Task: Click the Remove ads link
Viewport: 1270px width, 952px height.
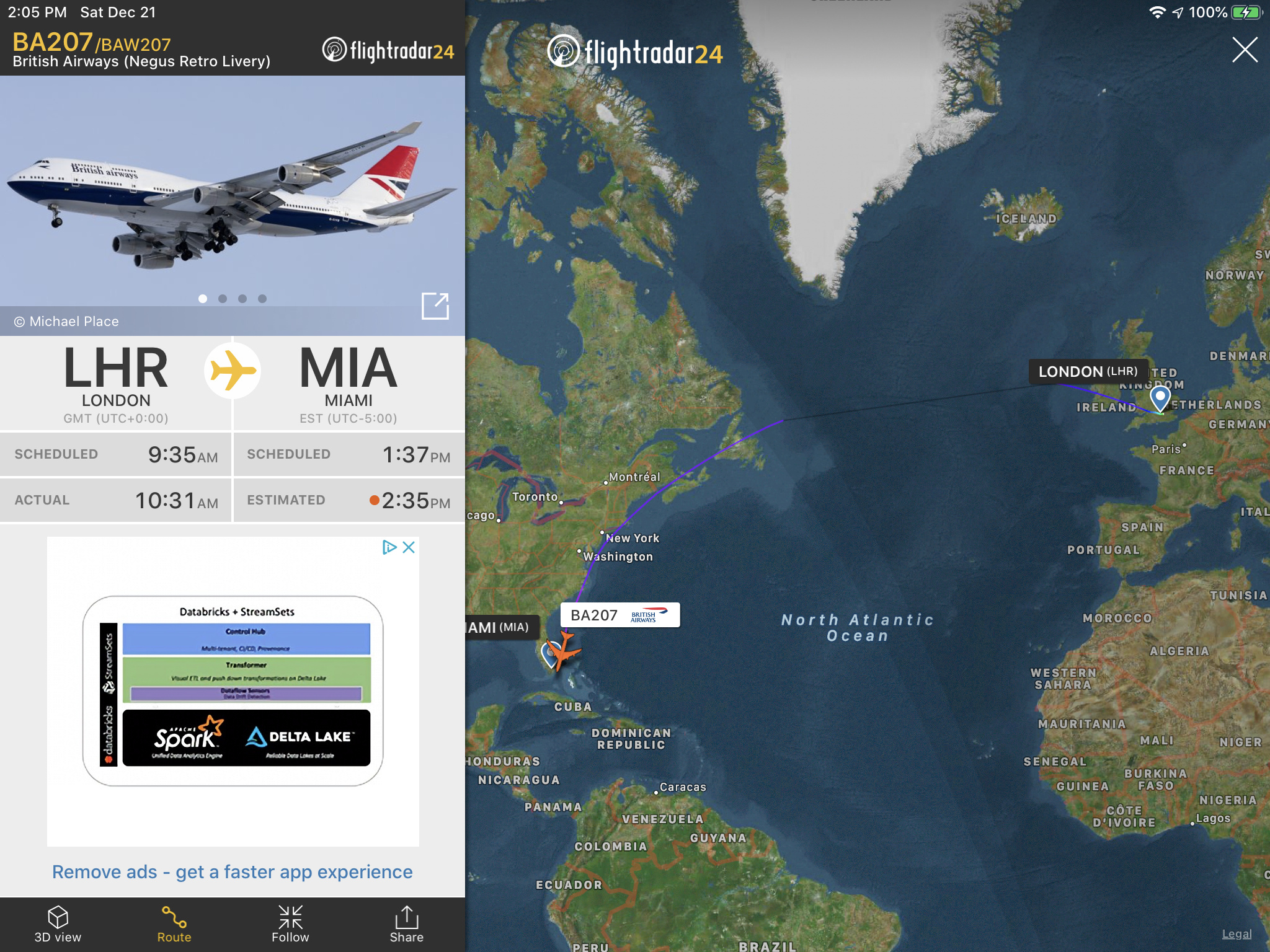Action: tap(233, 871)
